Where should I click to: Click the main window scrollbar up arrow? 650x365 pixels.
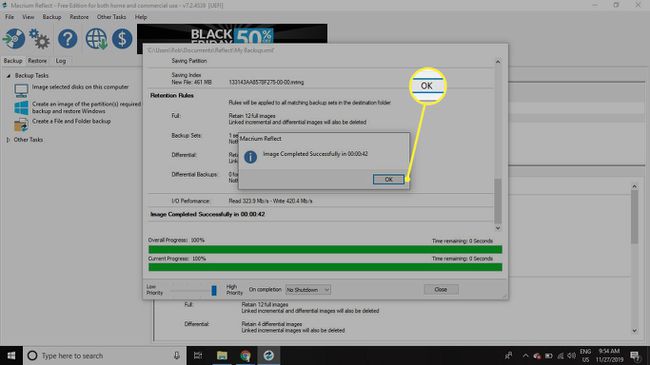634,187
